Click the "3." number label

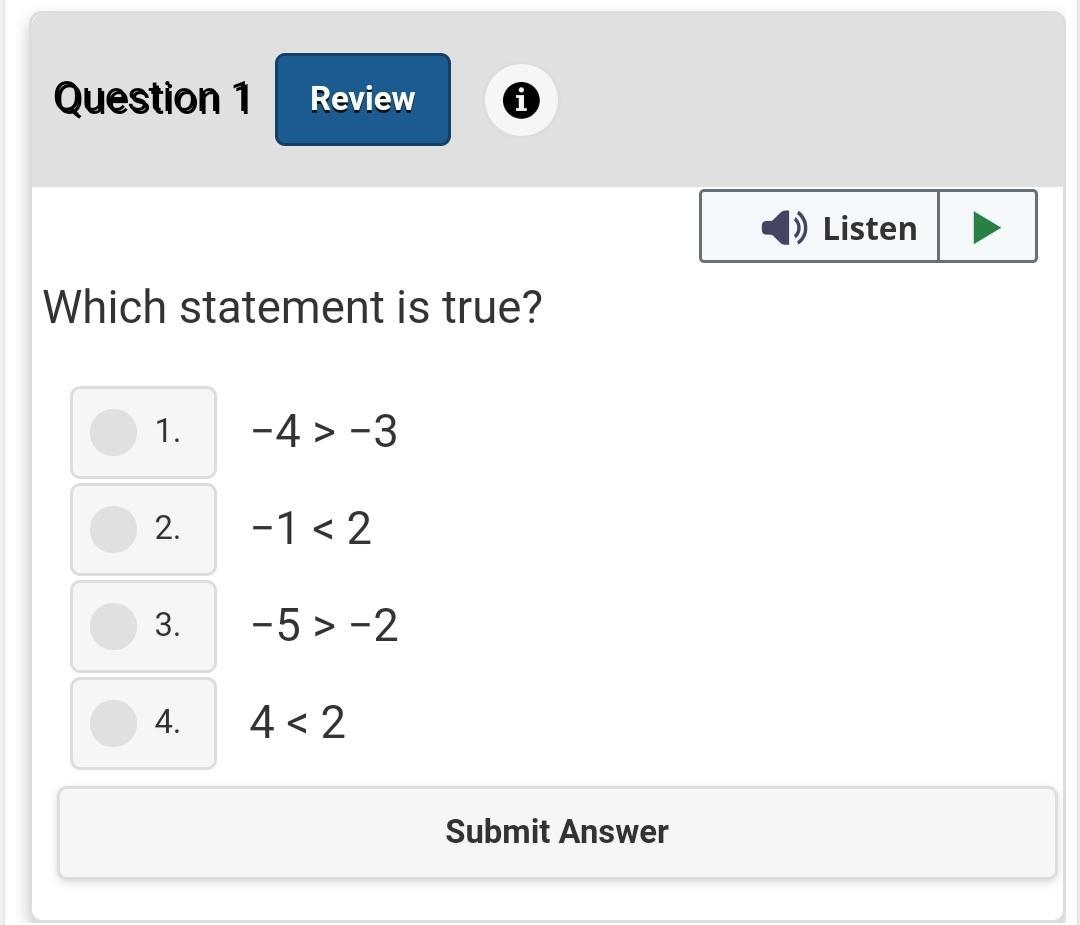click(x=168, y=626)
